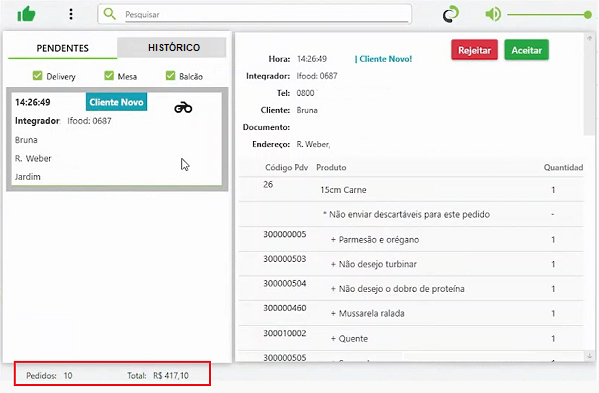Click the details panel scrollbar thumb
599x393 pixels.
pos(589,89)
